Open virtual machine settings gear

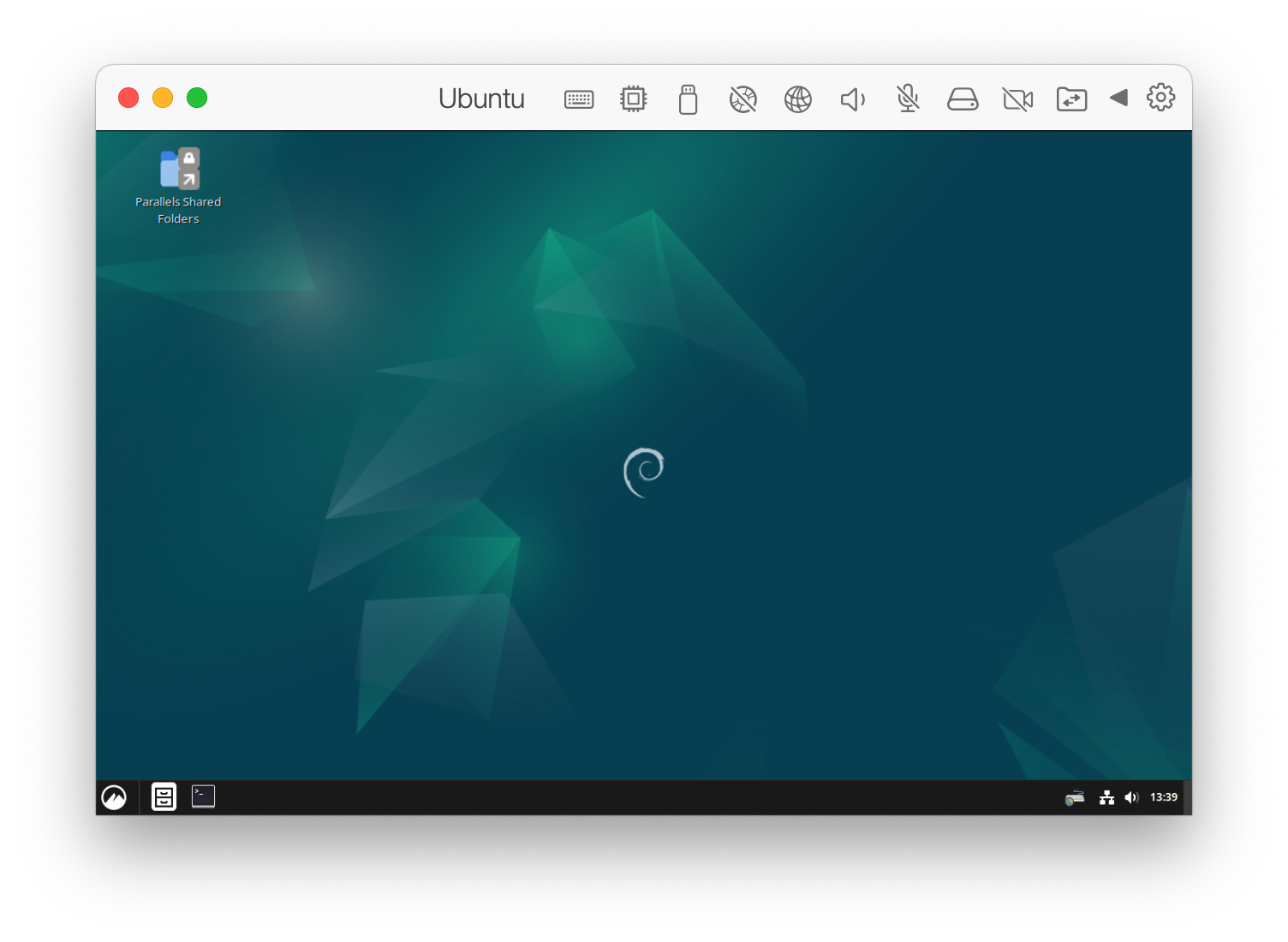[x=1161, y=97]
